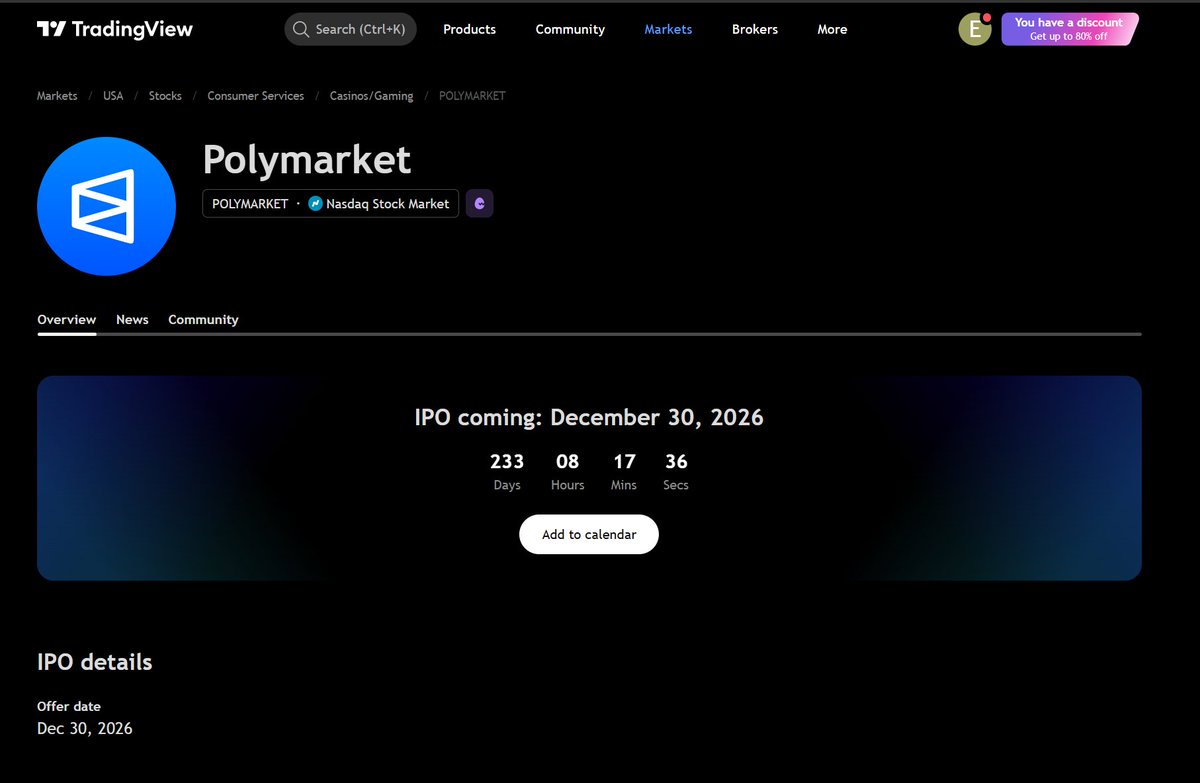Go to Casinos/Gaming breadcrumb
The width and height of the screenshot is (1200, 783).
[x=371, y=96]
